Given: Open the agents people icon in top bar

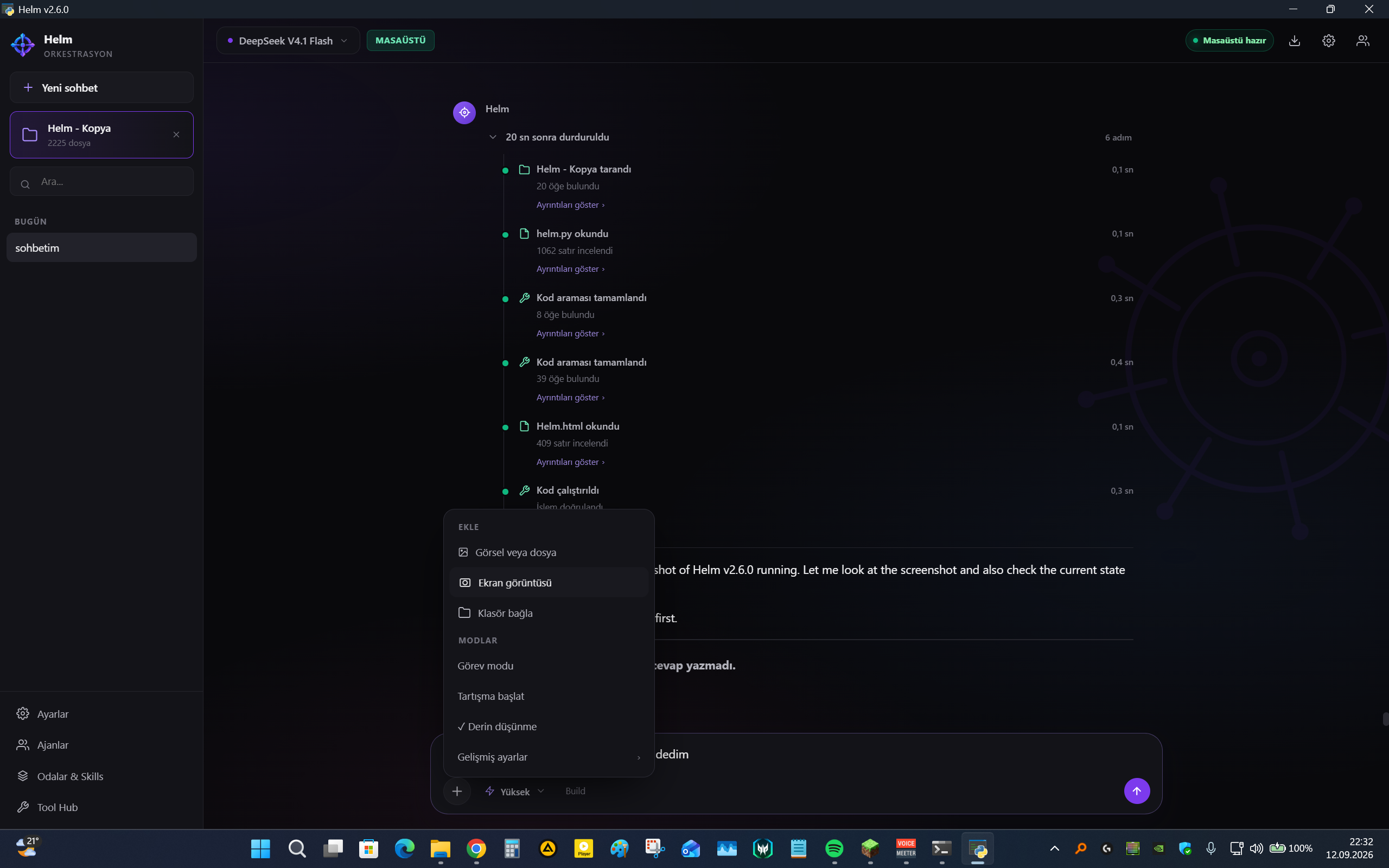Looking at the screenshot, I should (1362, 41).
